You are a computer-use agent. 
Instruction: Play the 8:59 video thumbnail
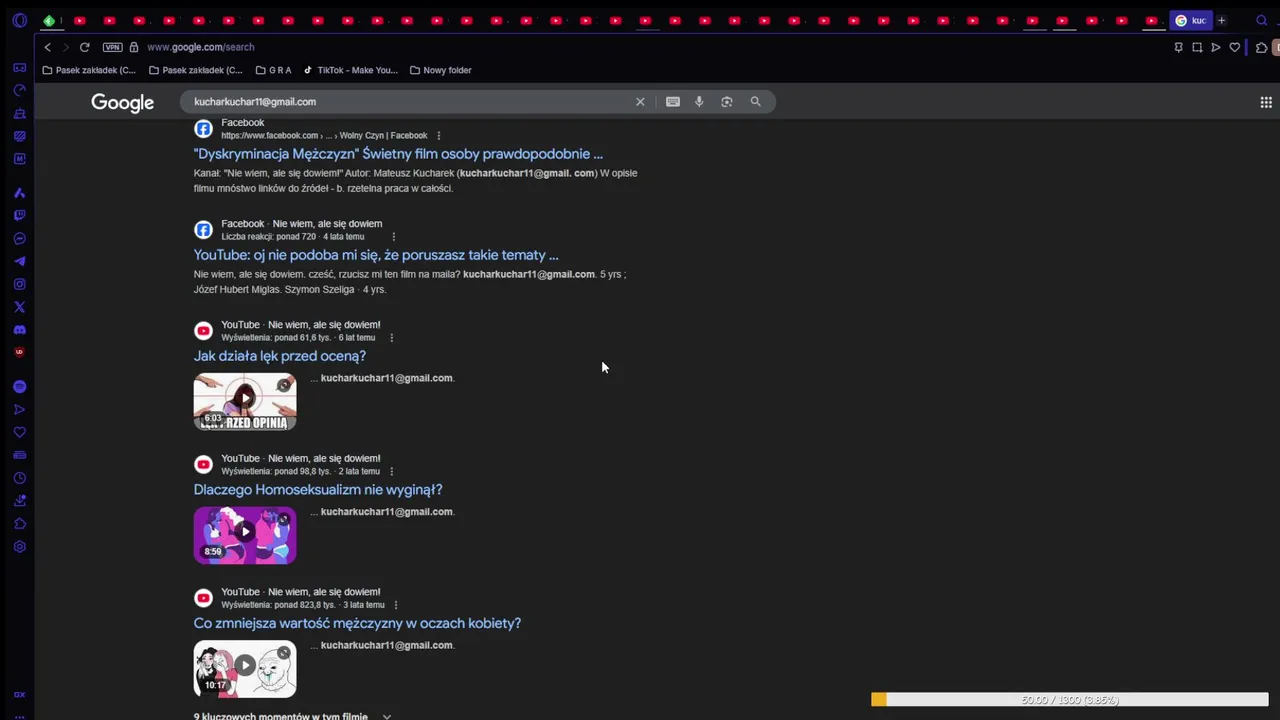click(x=245, y=535)
